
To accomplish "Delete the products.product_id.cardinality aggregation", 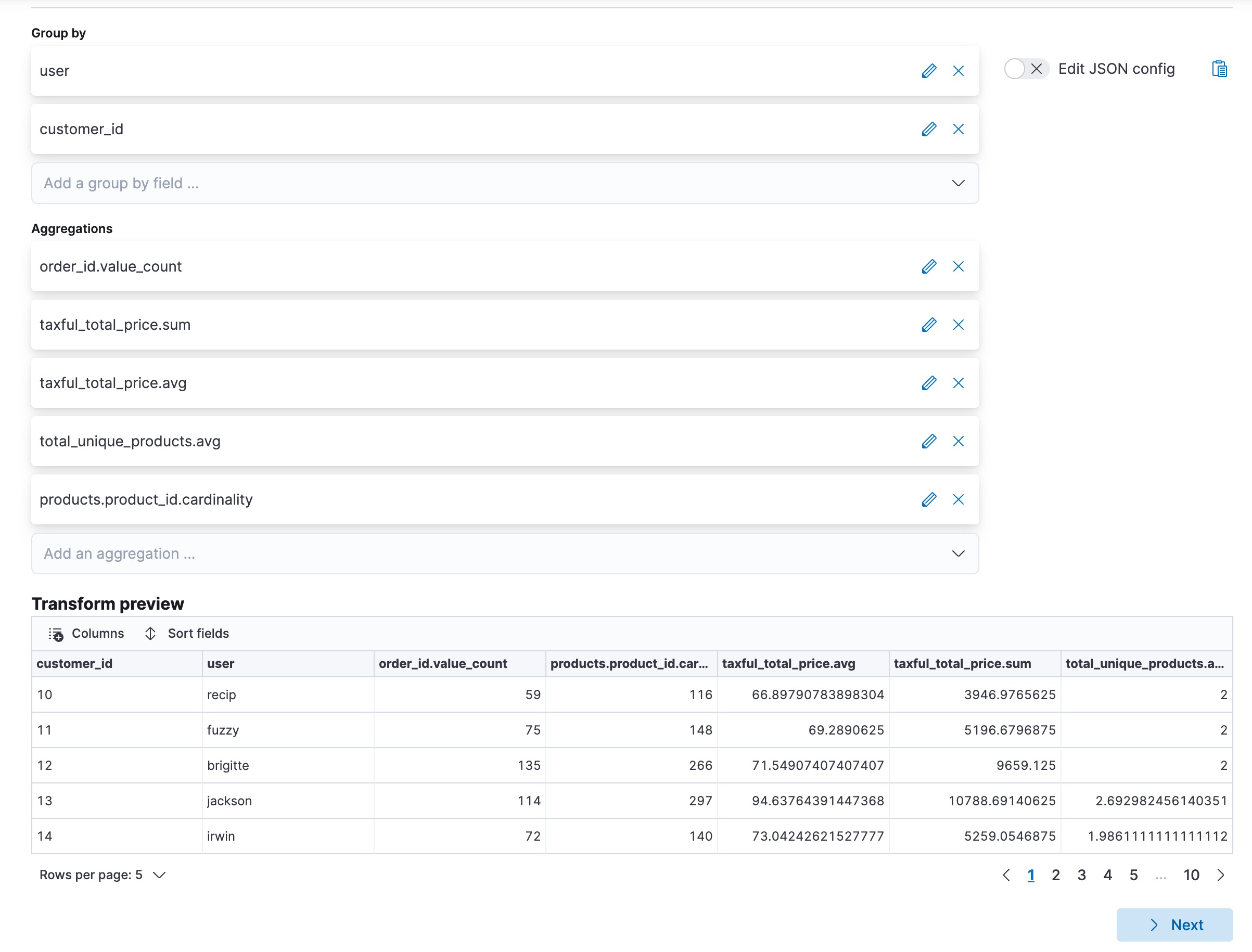I will 959,499.
